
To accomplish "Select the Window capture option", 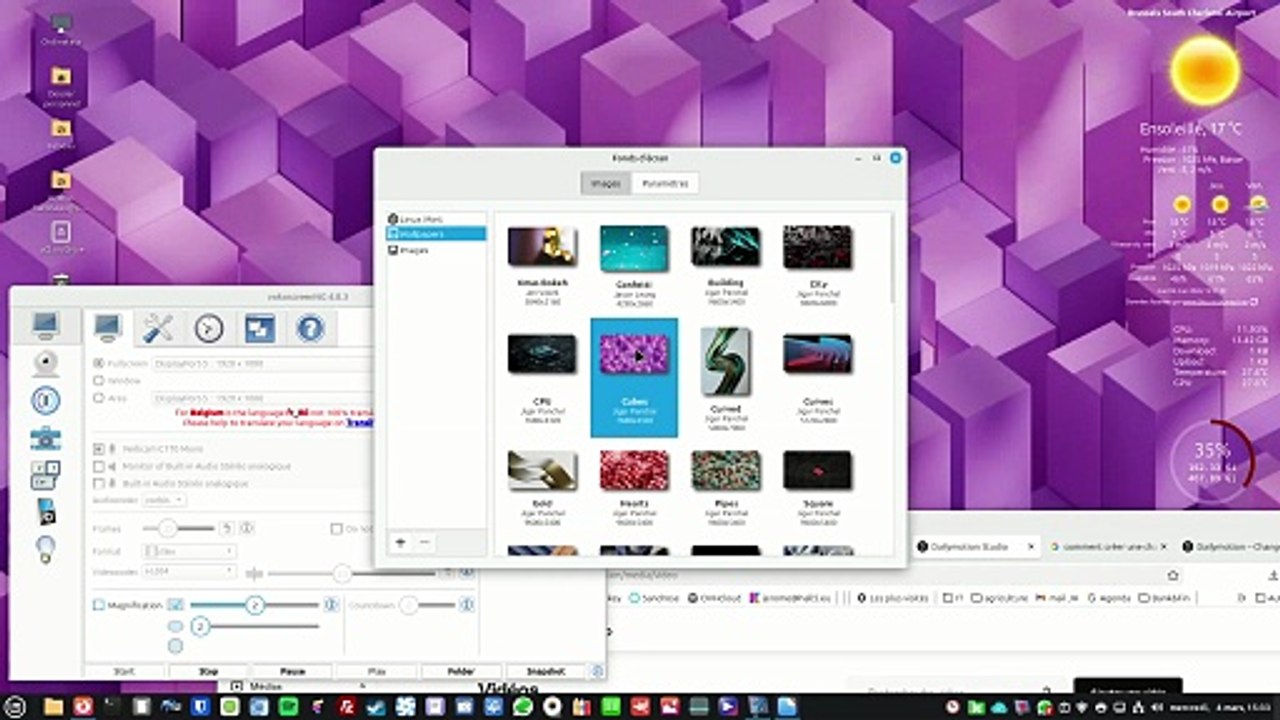I will click(98, 380).
